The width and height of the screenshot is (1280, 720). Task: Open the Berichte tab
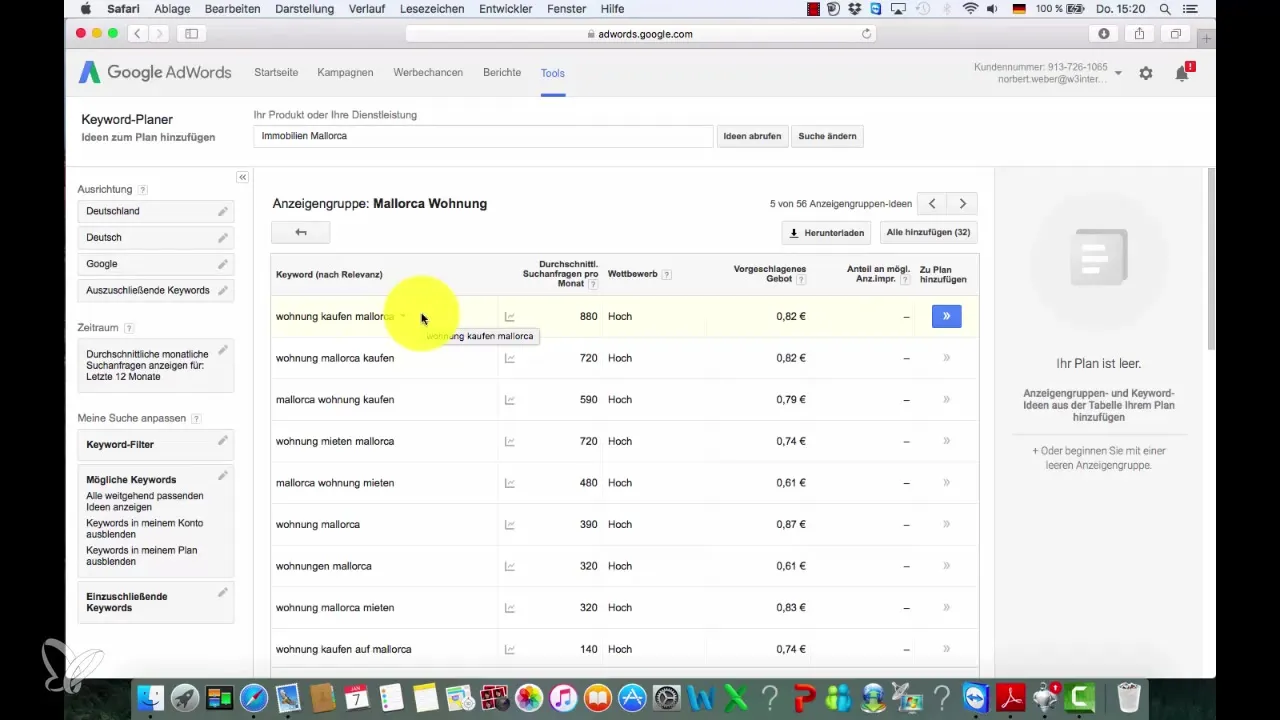502,73
